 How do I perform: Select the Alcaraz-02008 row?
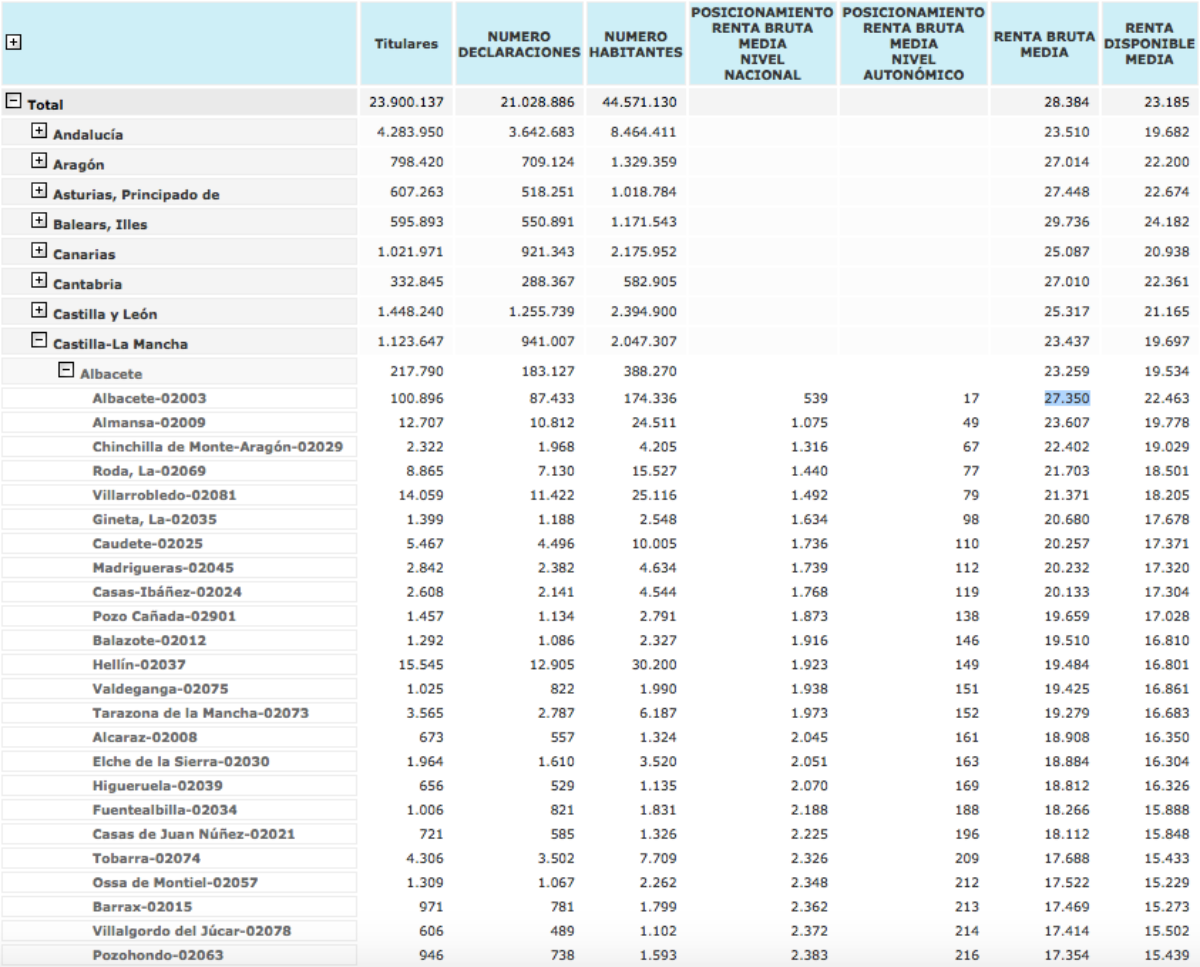180,737
